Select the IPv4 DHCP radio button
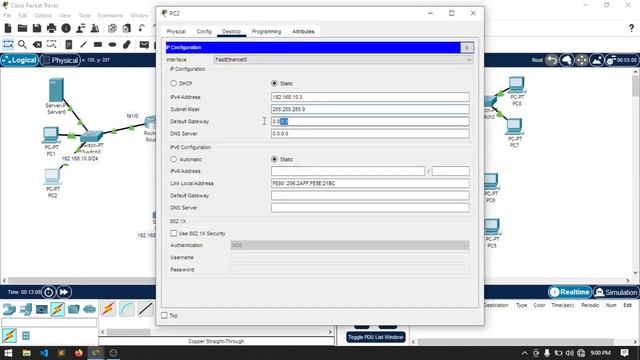Viewport: 640px width, 360px height. pos(173,83)
